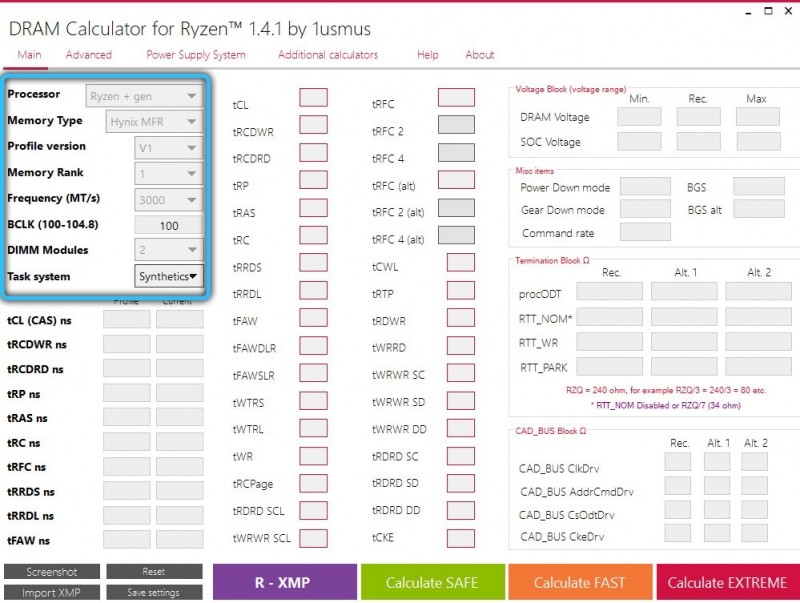Click the Reset button

pyautogui.click(x=154, y=571)
